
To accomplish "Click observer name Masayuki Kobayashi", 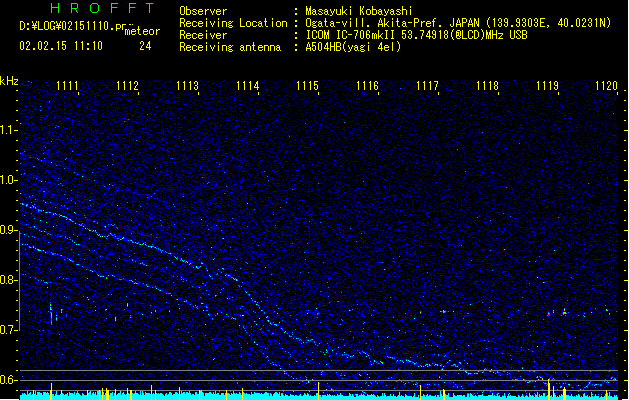I will [x=359, y=11].
